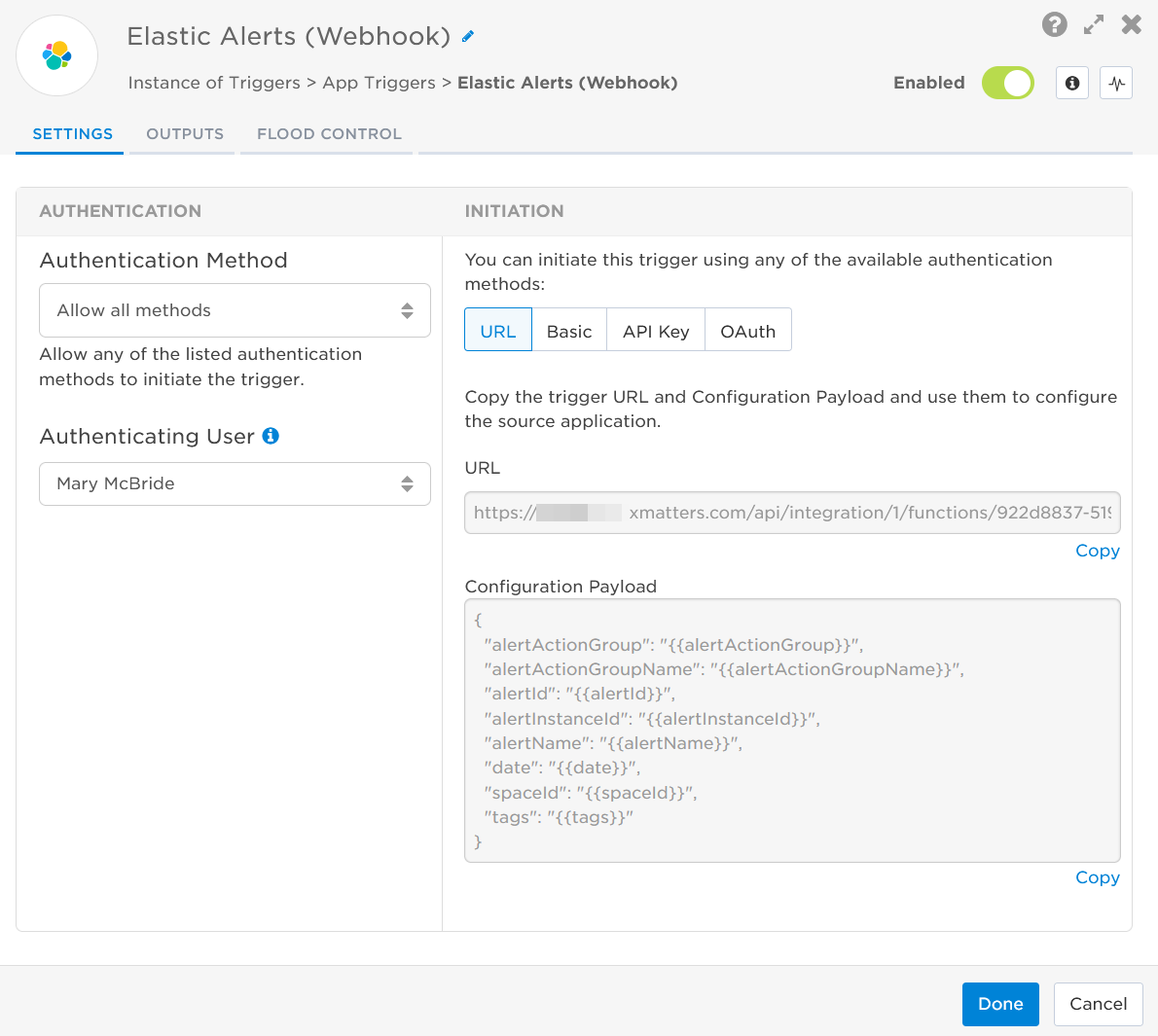Click the "spaceId" payload line
This screenshot has height=1036, width=1158.
(591, 793)
